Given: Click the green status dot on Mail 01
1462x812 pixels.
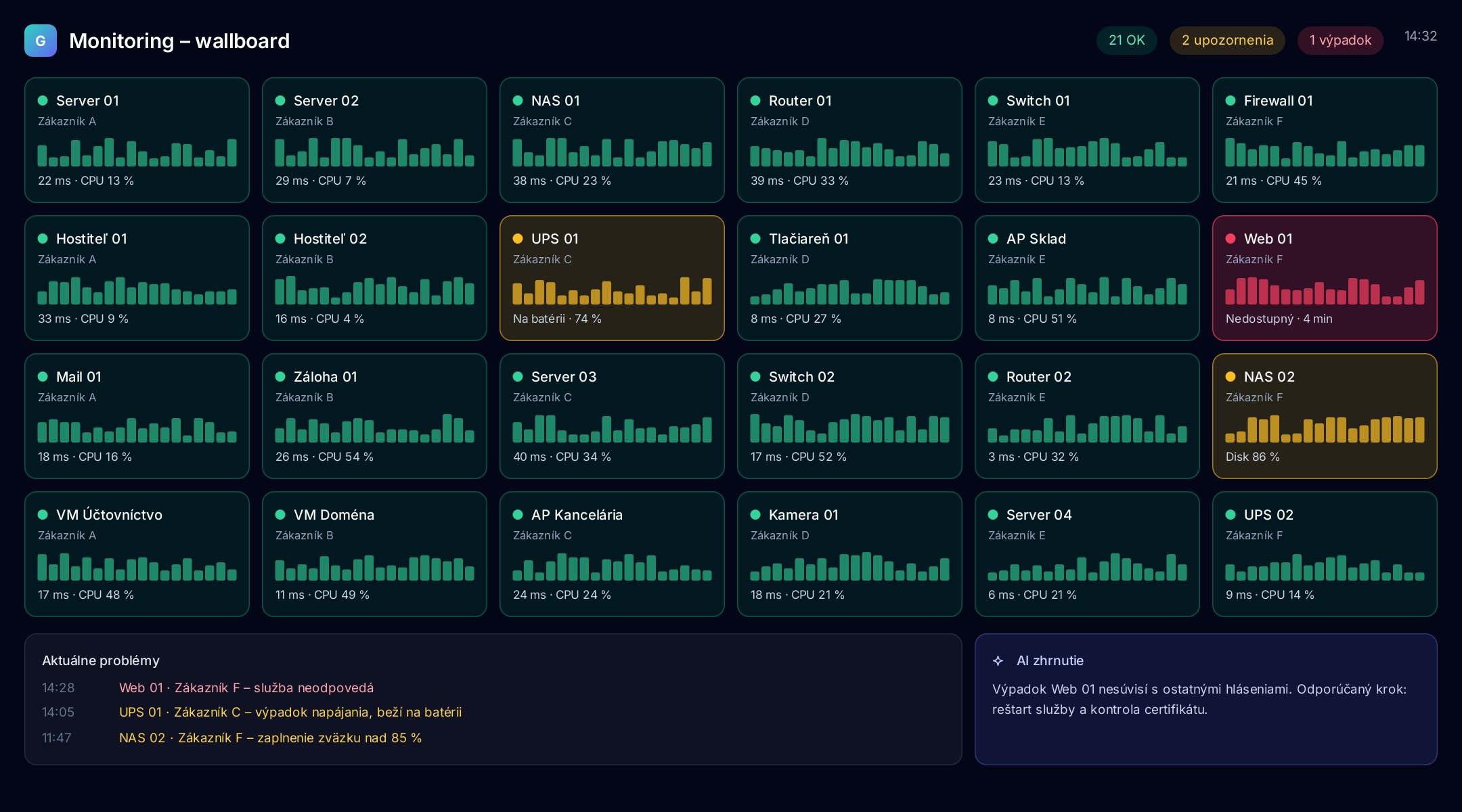Looking at the screenshot, I should pos(43,376).
